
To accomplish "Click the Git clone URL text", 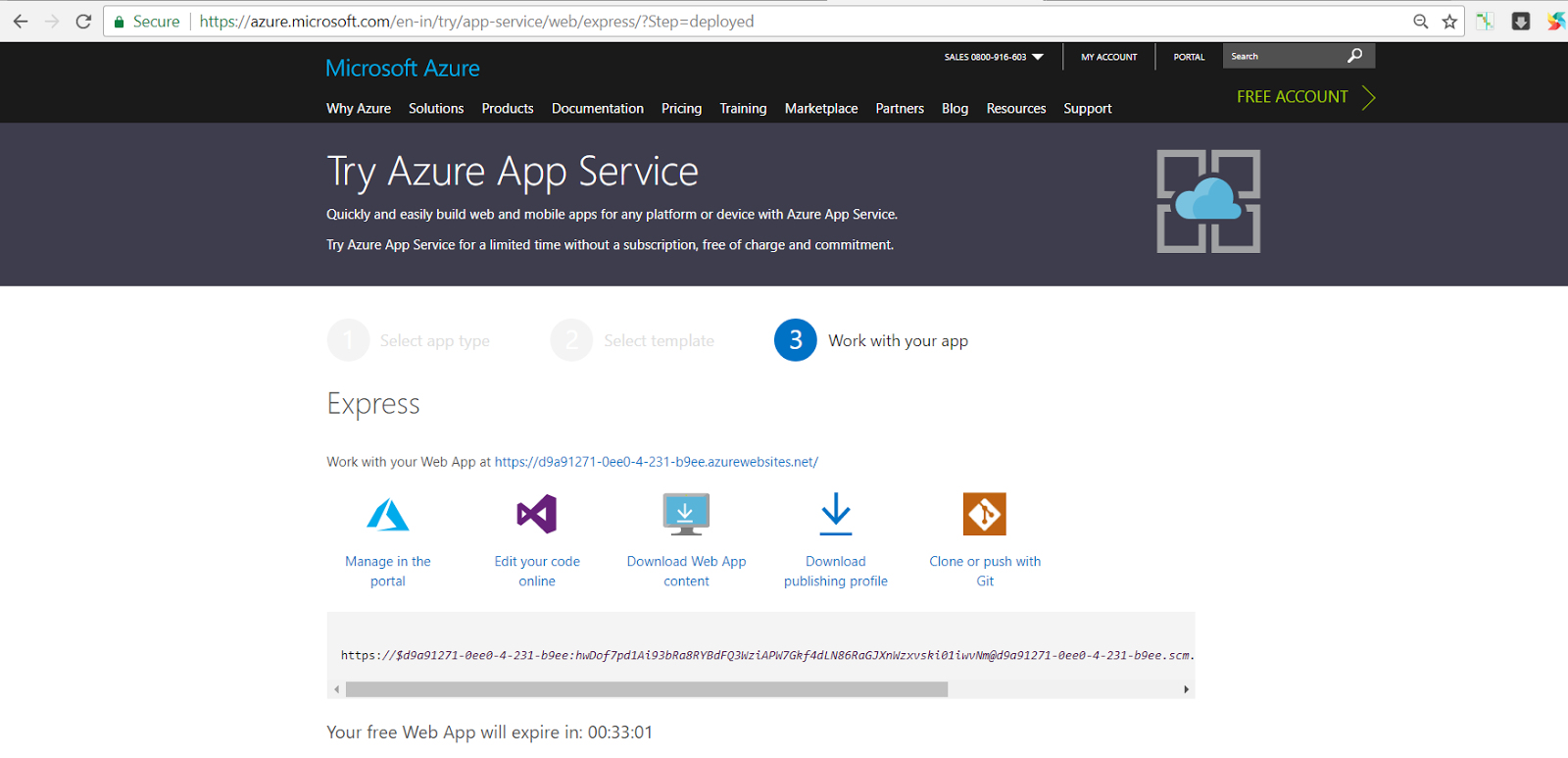I will click(767, 655).
